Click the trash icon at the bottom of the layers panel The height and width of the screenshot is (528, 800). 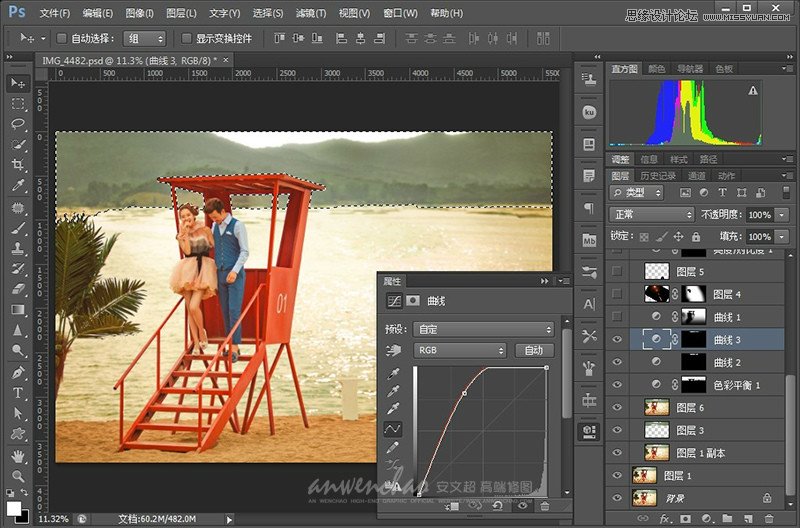click(x=768, y=519)
